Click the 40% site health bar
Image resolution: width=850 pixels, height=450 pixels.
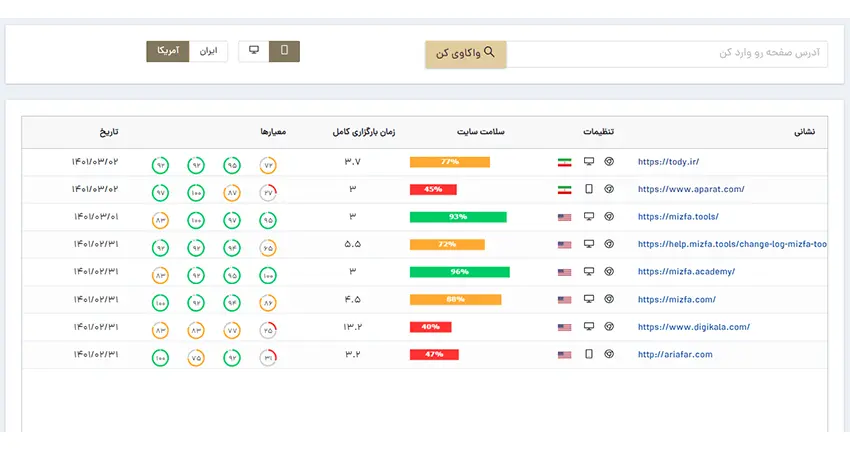coord(430,327)
